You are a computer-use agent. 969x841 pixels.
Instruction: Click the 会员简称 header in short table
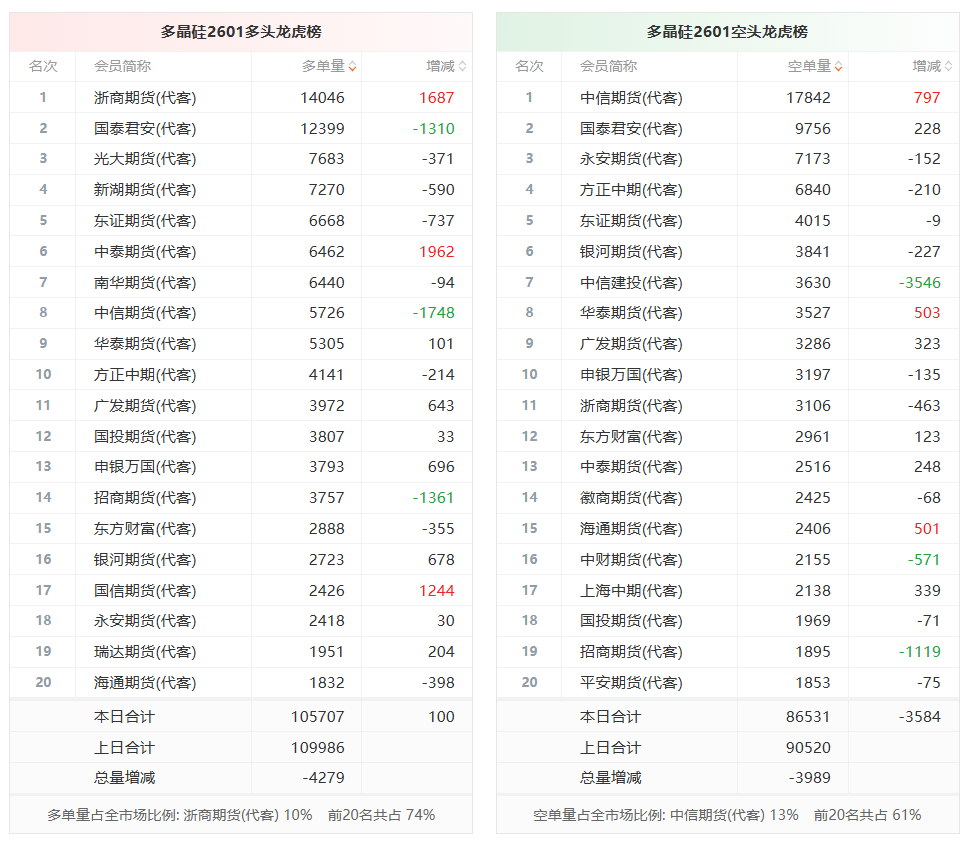[608, 66]
